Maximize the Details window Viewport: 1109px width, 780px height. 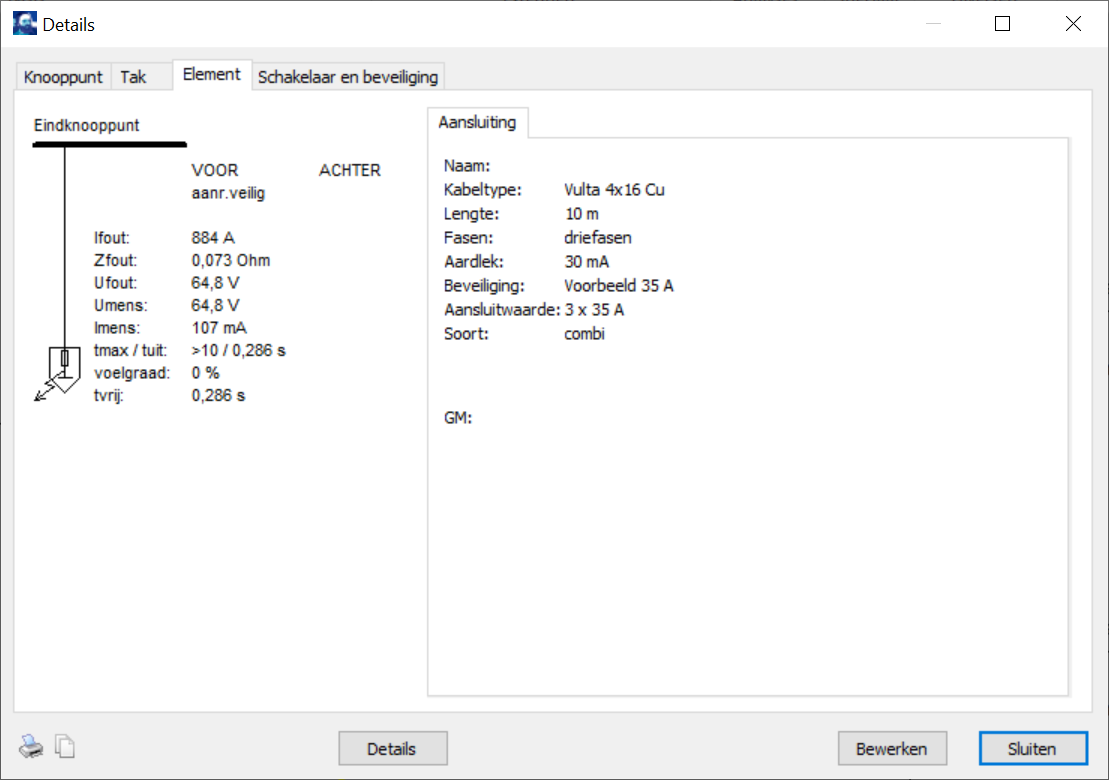[1002, 24]
